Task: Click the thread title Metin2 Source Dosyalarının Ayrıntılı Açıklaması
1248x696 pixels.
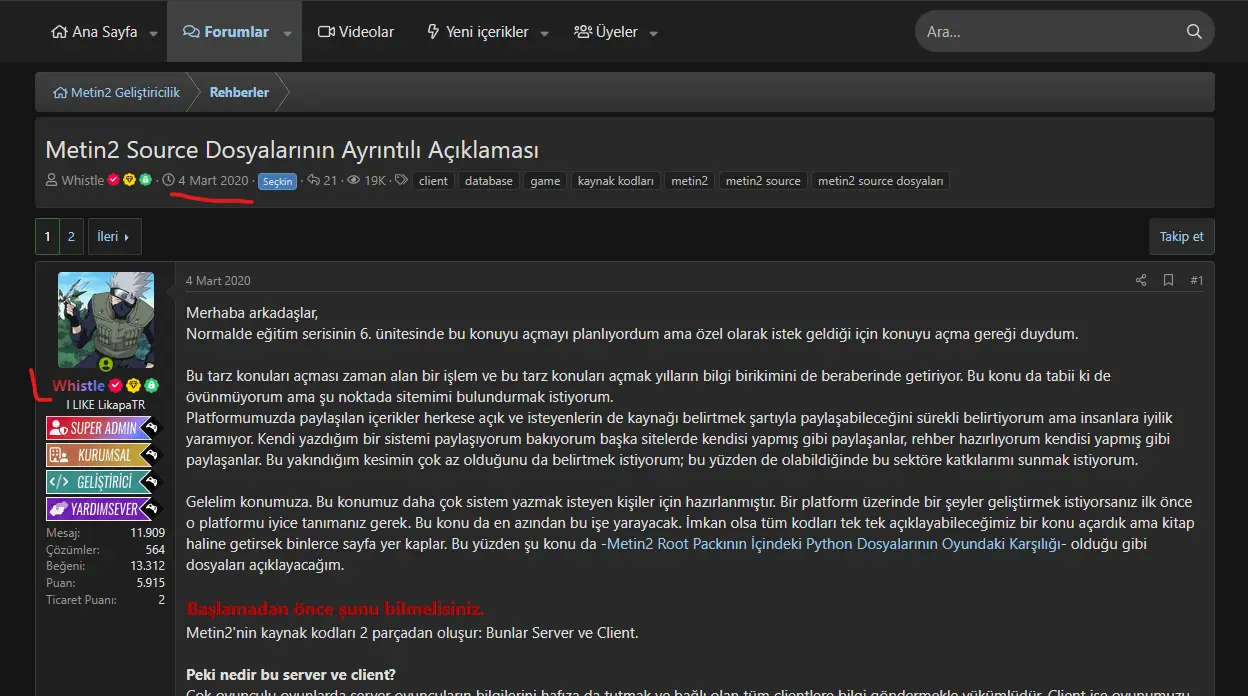Action: [x=292, y=150]
